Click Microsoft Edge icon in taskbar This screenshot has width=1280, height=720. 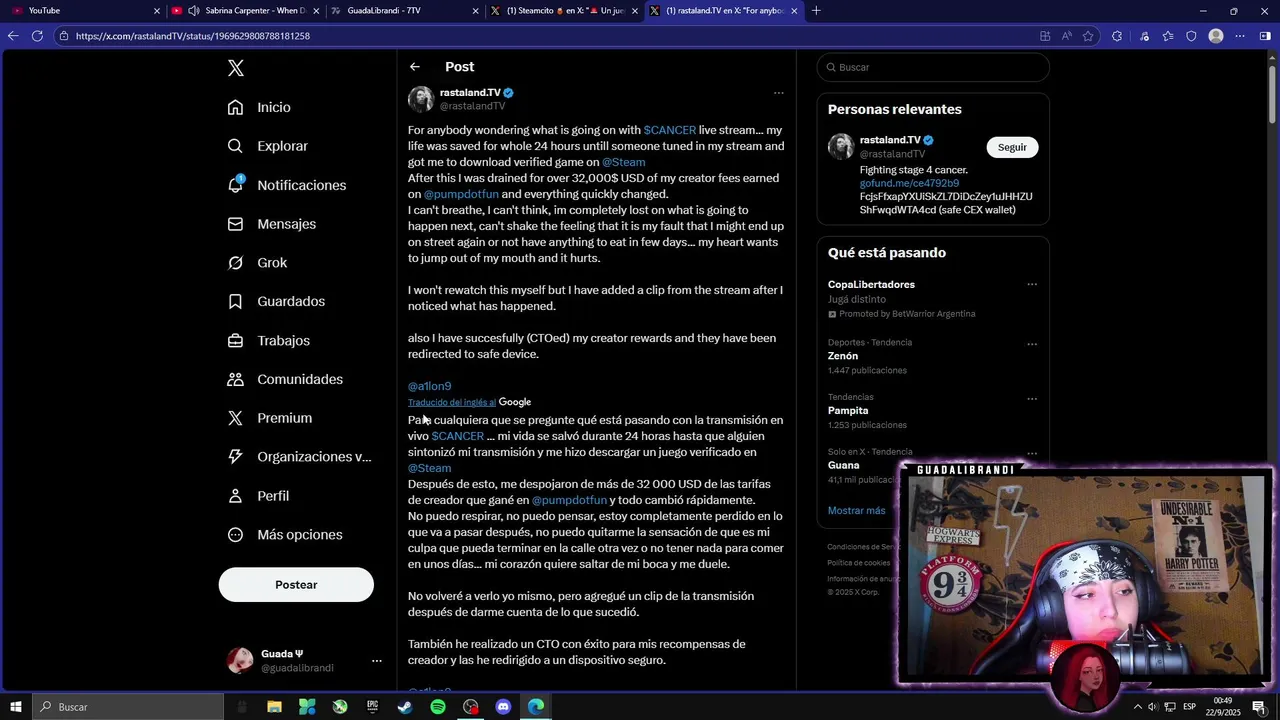(536, 707)
